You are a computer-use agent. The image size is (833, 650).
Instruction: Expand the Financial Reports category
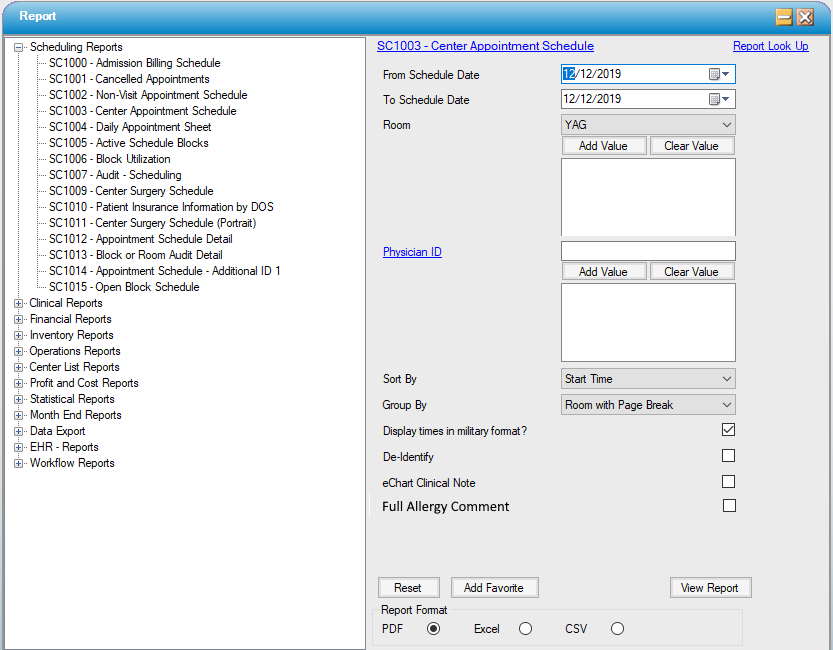tap(18, 319)
